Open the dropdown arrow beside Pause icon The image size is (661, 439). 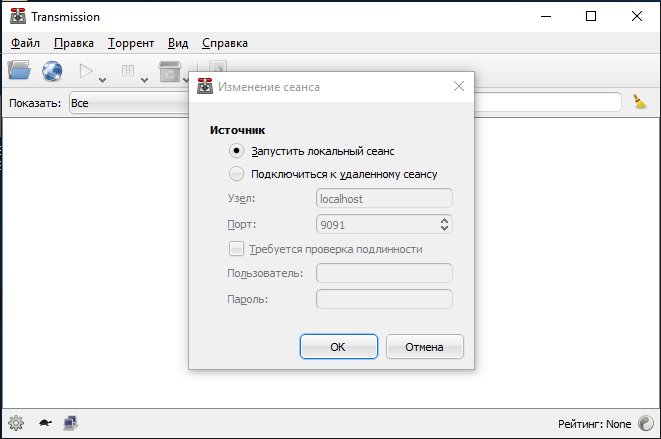[144, 80]
